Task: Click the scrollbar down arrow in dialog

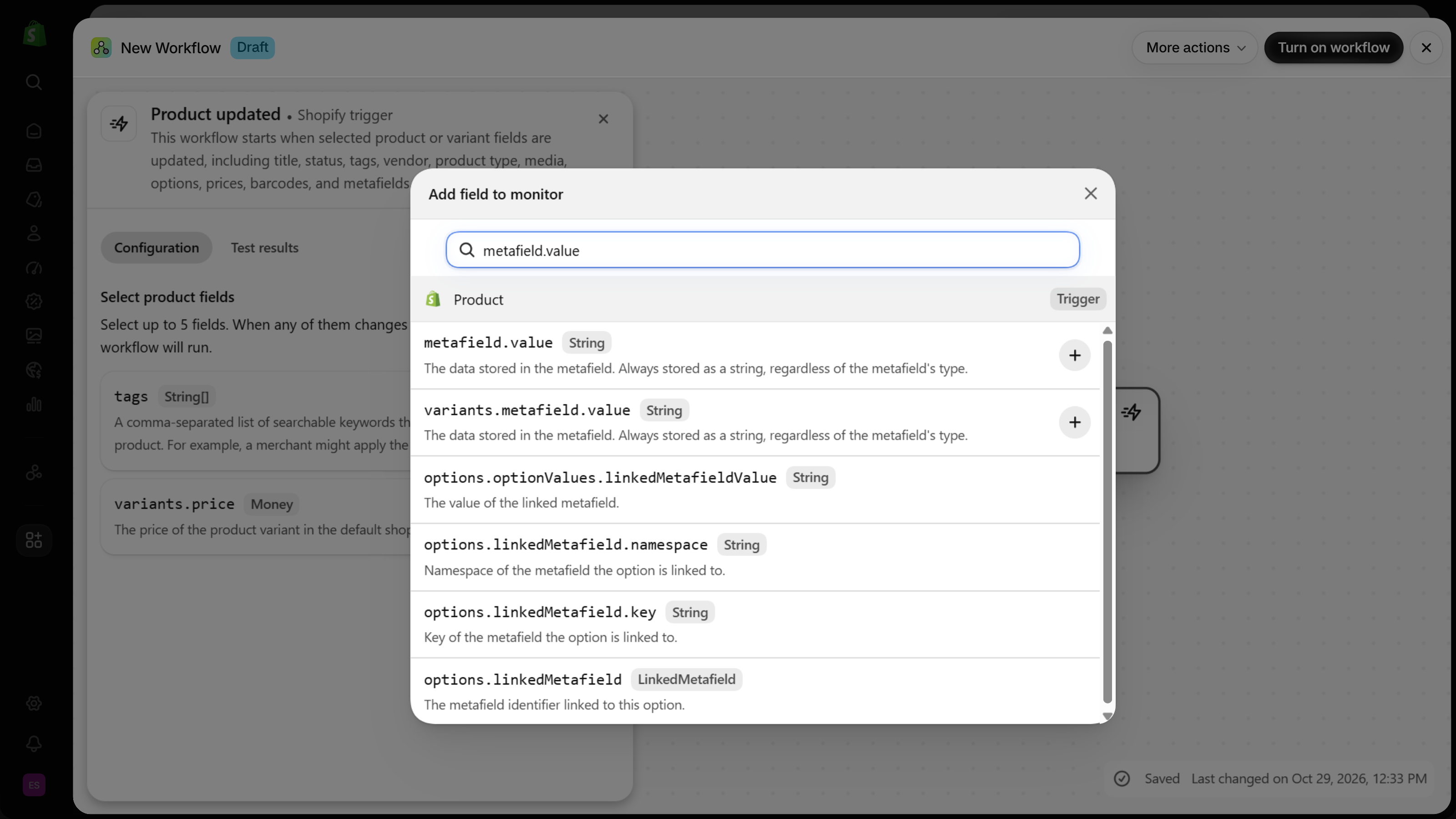Action: pyautogui.click(x=1107, y=716)
